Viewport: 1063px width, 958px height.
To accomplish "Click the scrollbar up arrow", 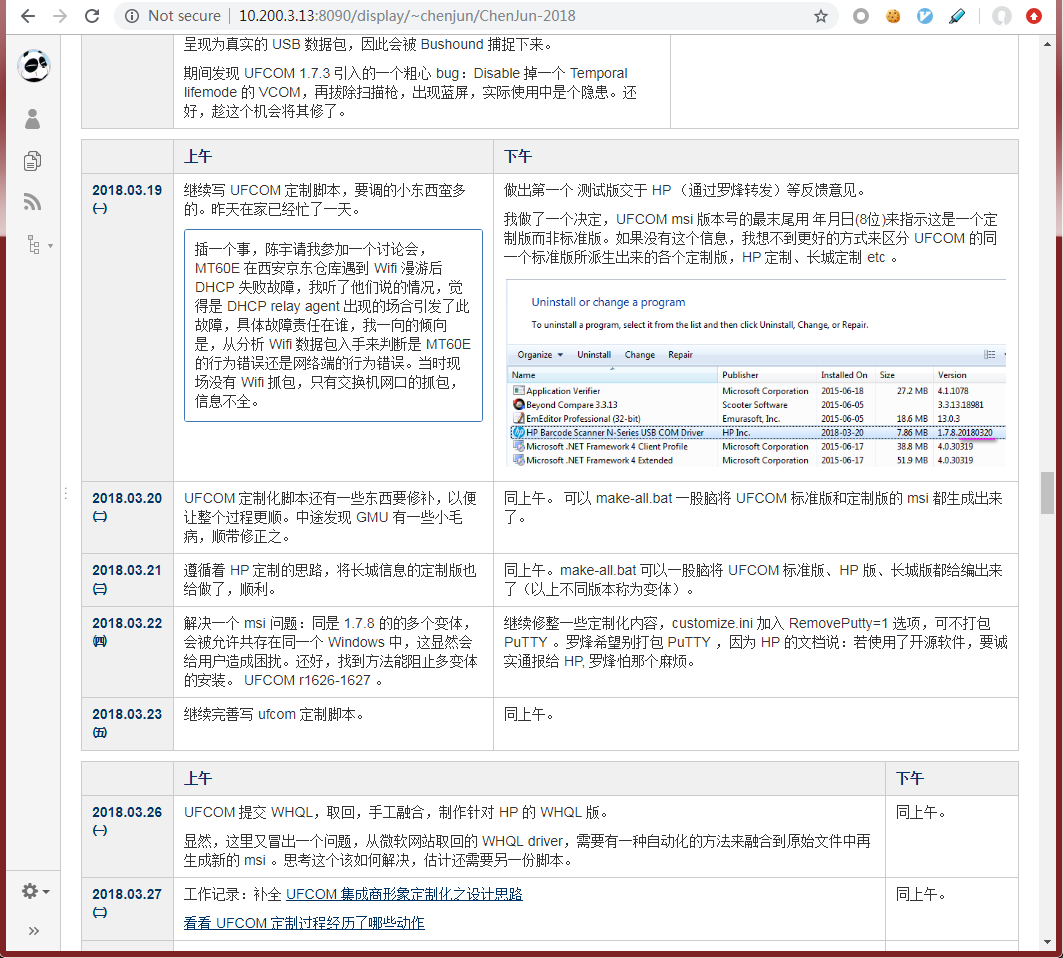I will tap(1047, 44).
